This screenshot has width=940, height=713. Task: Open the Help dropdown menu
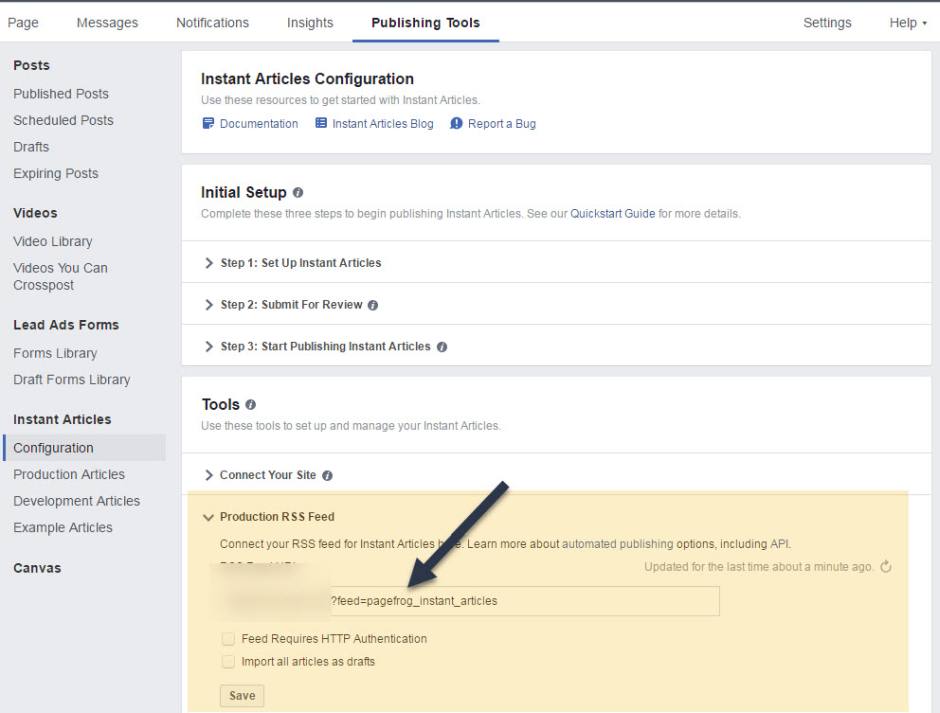(908, 23)
